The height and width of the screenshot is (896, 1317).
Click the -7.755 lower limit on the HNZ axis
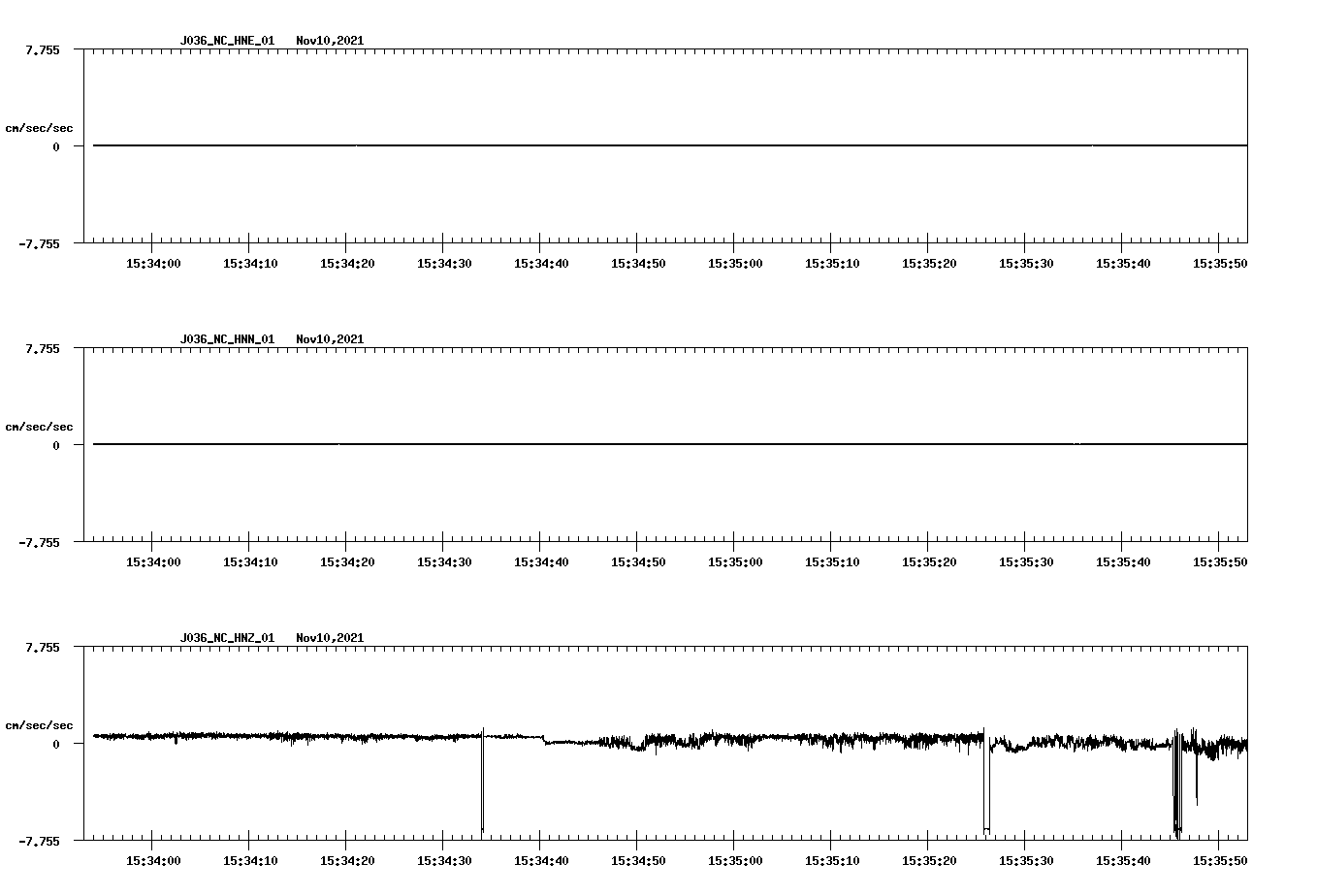click(x=39, y=841)
